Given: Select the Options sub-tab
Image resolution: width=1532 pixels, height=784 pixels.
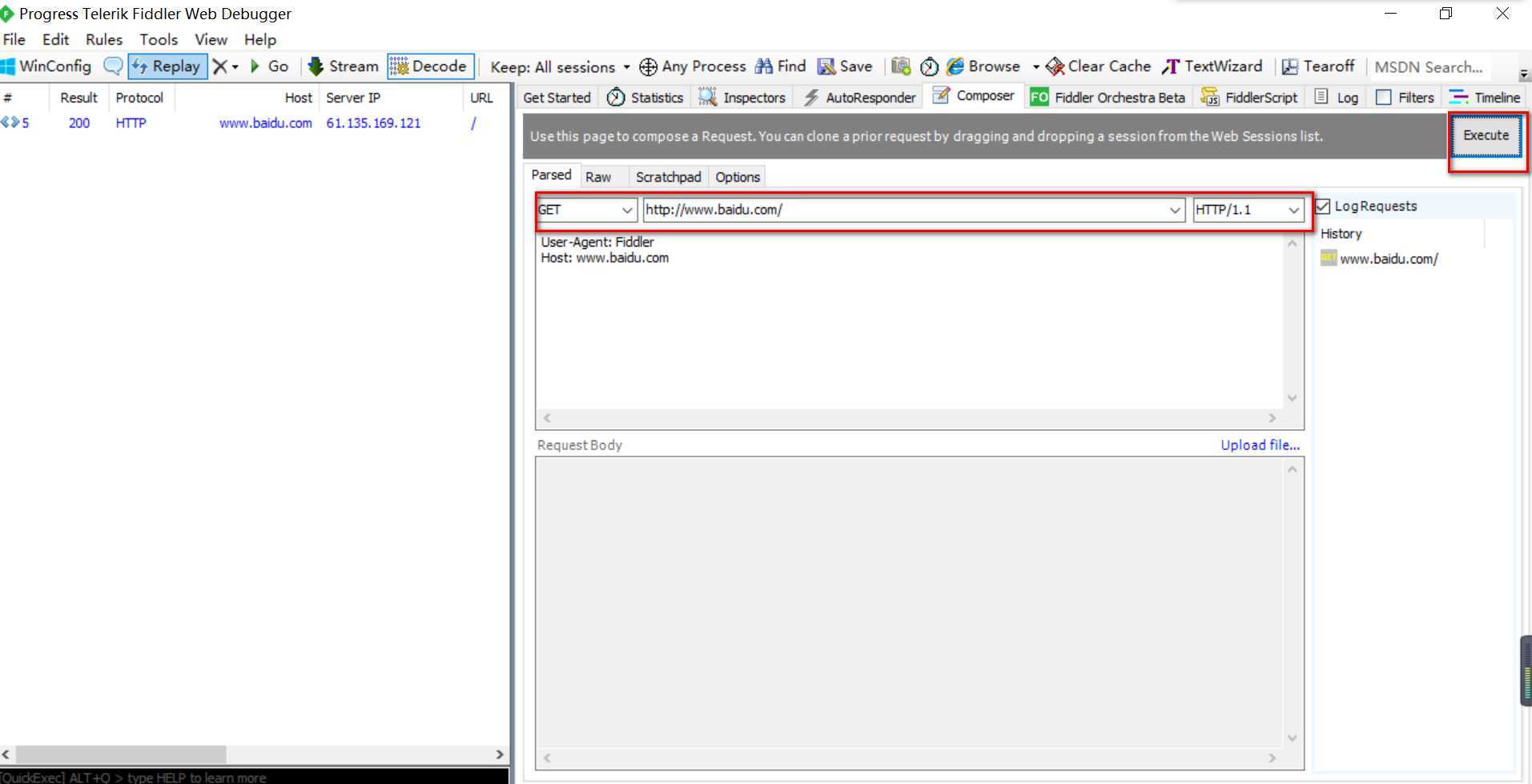Looking at the screenshot, I should [738, 177].
